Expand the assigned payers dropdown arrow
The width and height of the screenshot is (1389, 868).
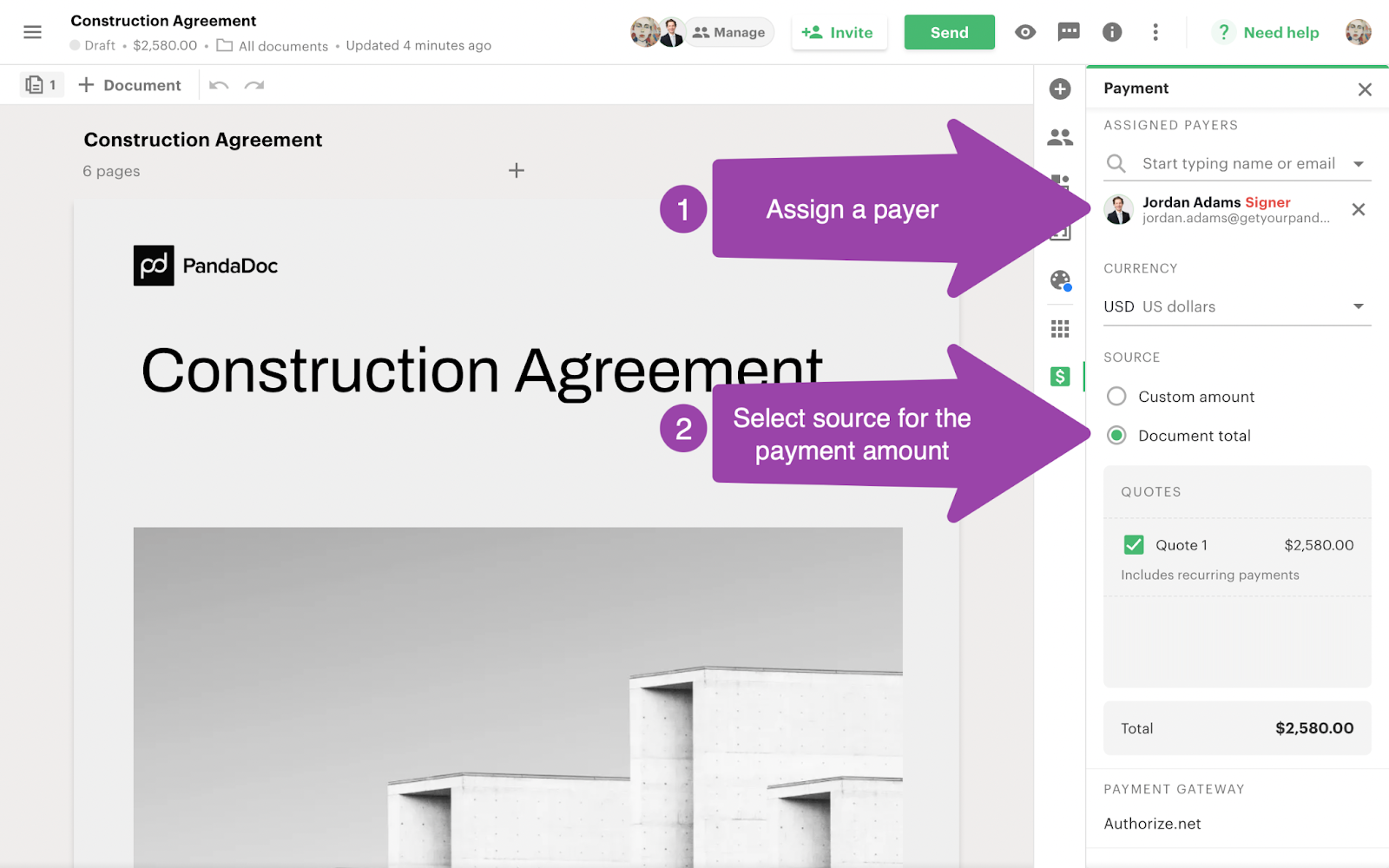[x=1359, y=164]
